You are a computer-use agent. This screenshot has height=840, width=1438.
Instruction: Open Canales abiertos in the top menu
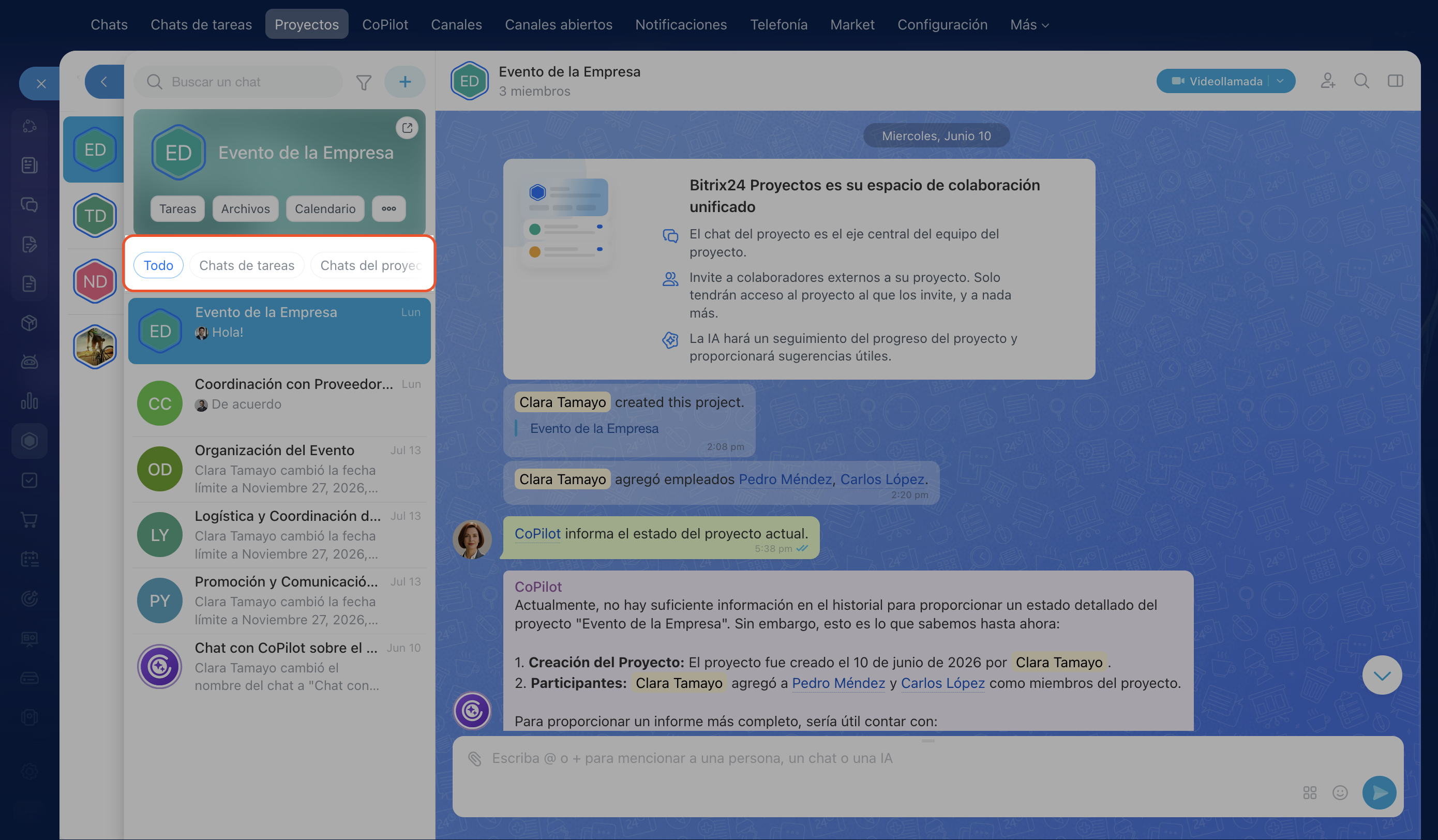point(558,24)
